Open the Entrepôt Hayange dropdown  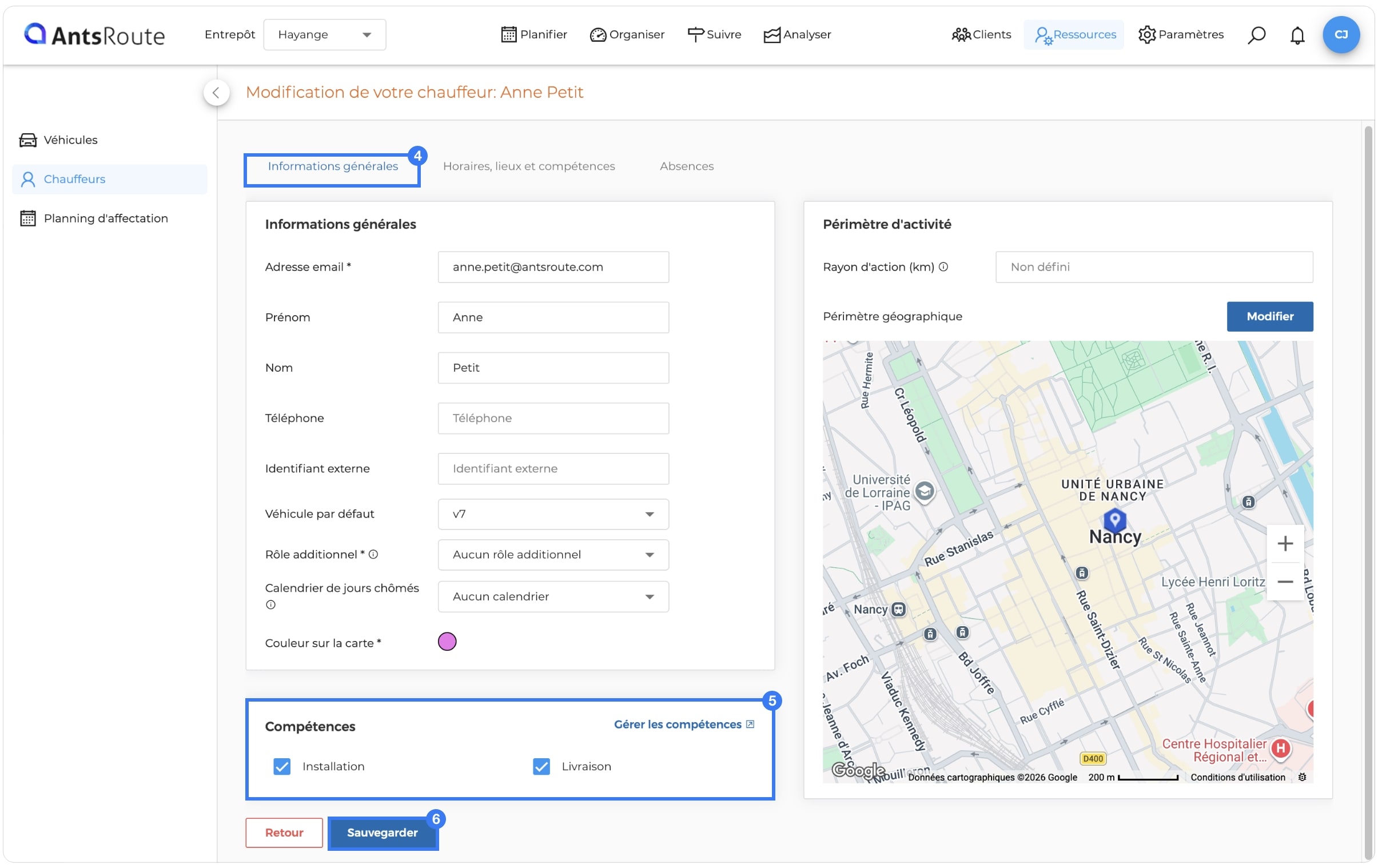pyautogui.click(x=324, y=35)
